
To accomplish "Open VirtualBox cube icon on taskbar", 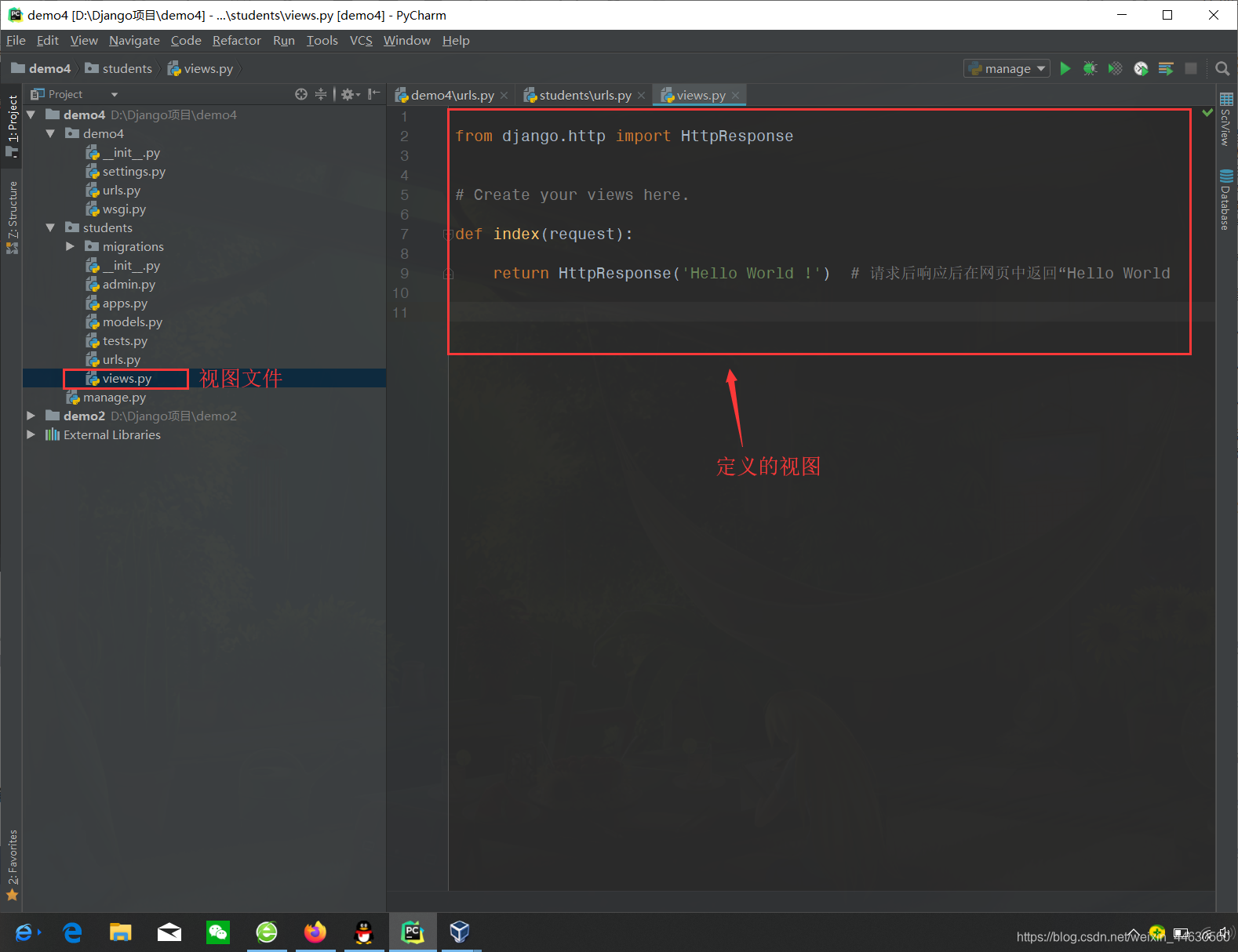I will [x=460, y=932].
